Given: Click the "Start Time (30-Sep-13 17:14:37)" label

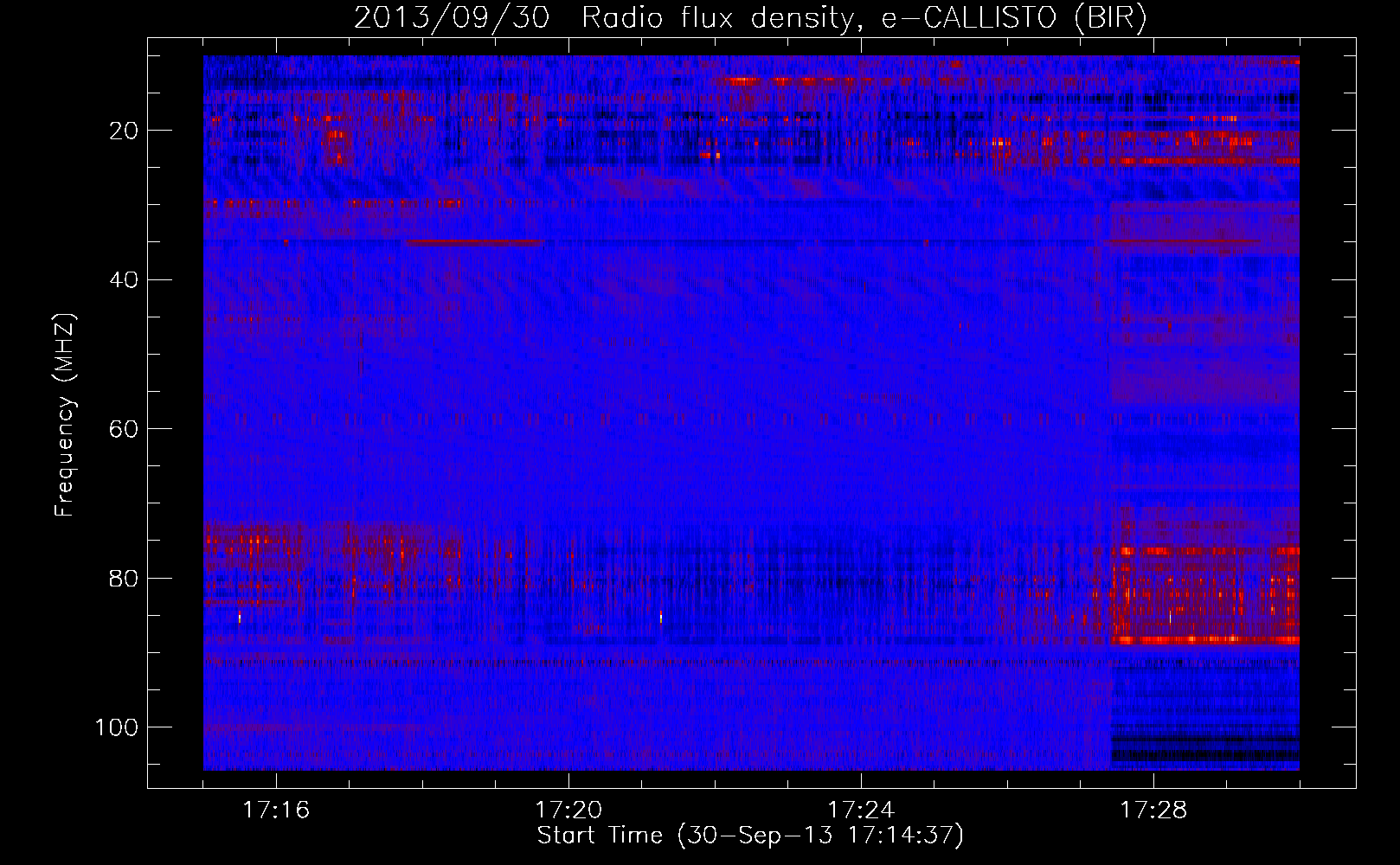Looking at the screenshot, I should pyautogui.click(x=750, y=836).
